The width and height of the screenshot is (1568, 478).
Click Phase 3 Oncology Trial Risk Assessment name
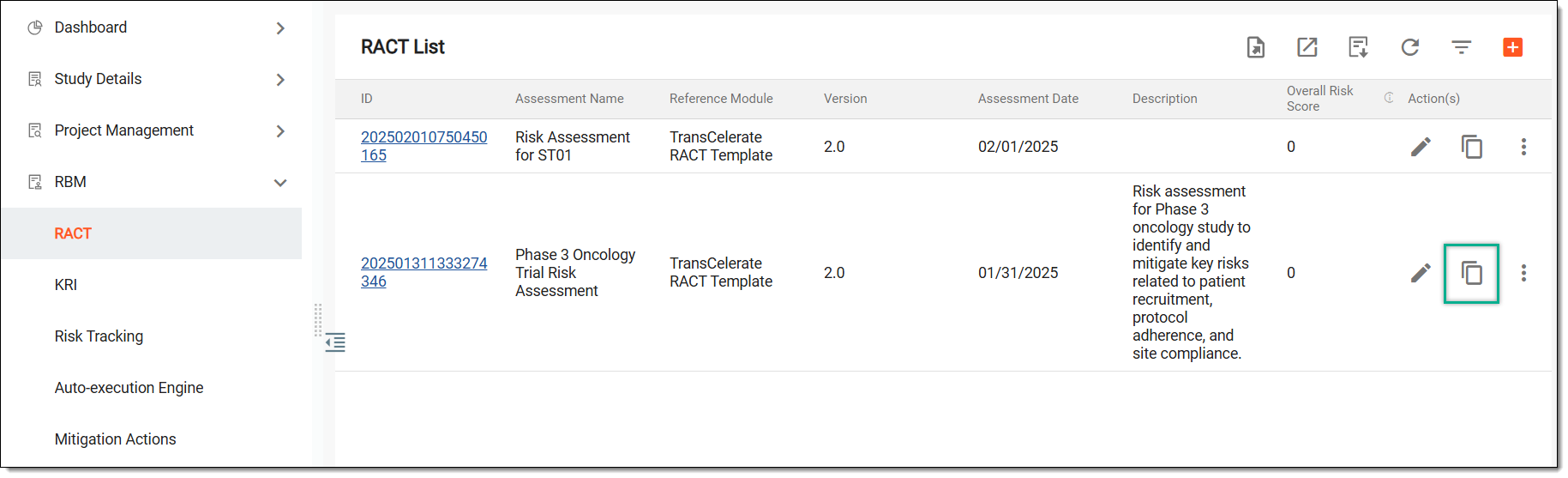(575, 273)
